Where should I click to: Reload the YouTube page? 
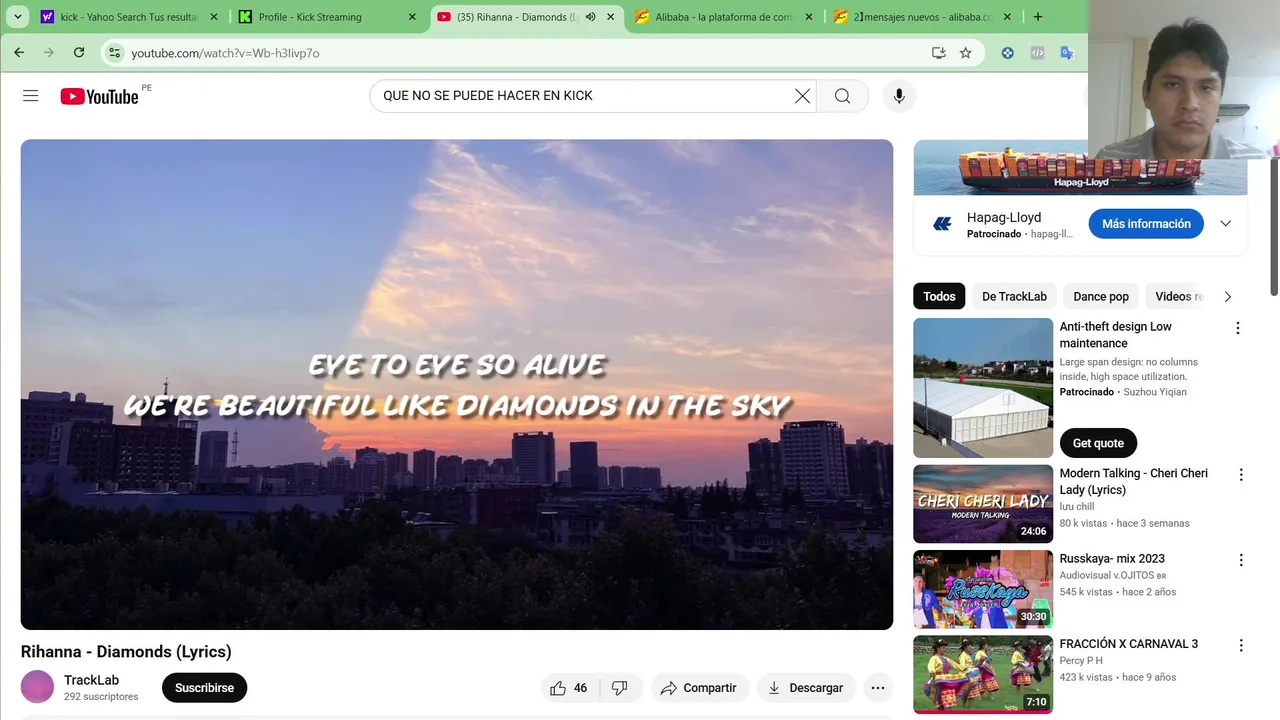pos(79,53)
